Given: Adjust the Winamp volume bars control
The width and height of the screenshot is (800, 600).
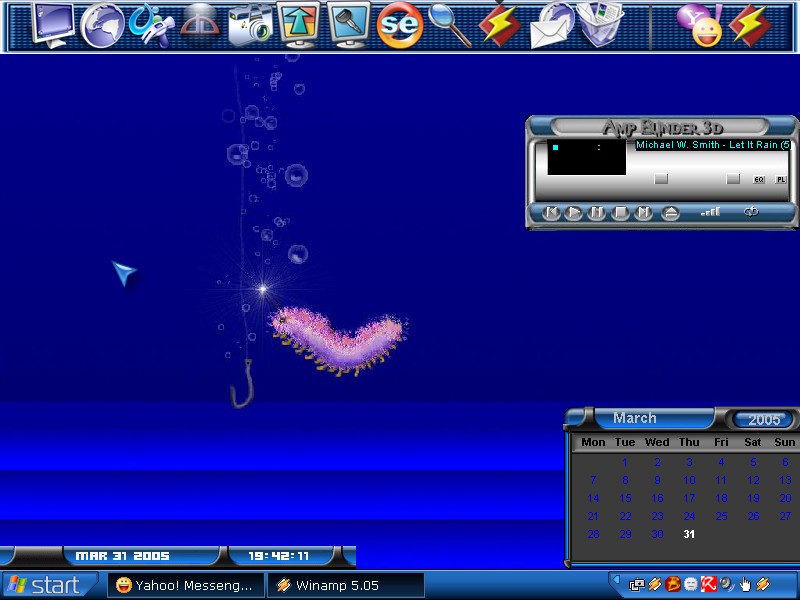Looking at the screenshot, I should (710, 212).
